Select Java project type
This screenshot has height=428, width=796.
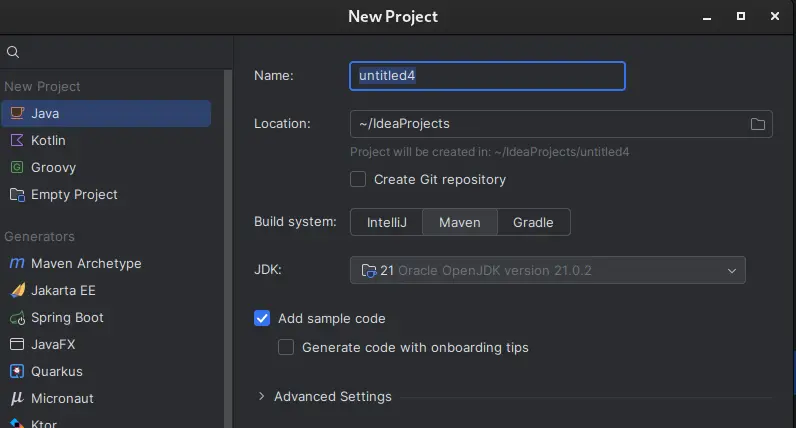pos(106,113)
